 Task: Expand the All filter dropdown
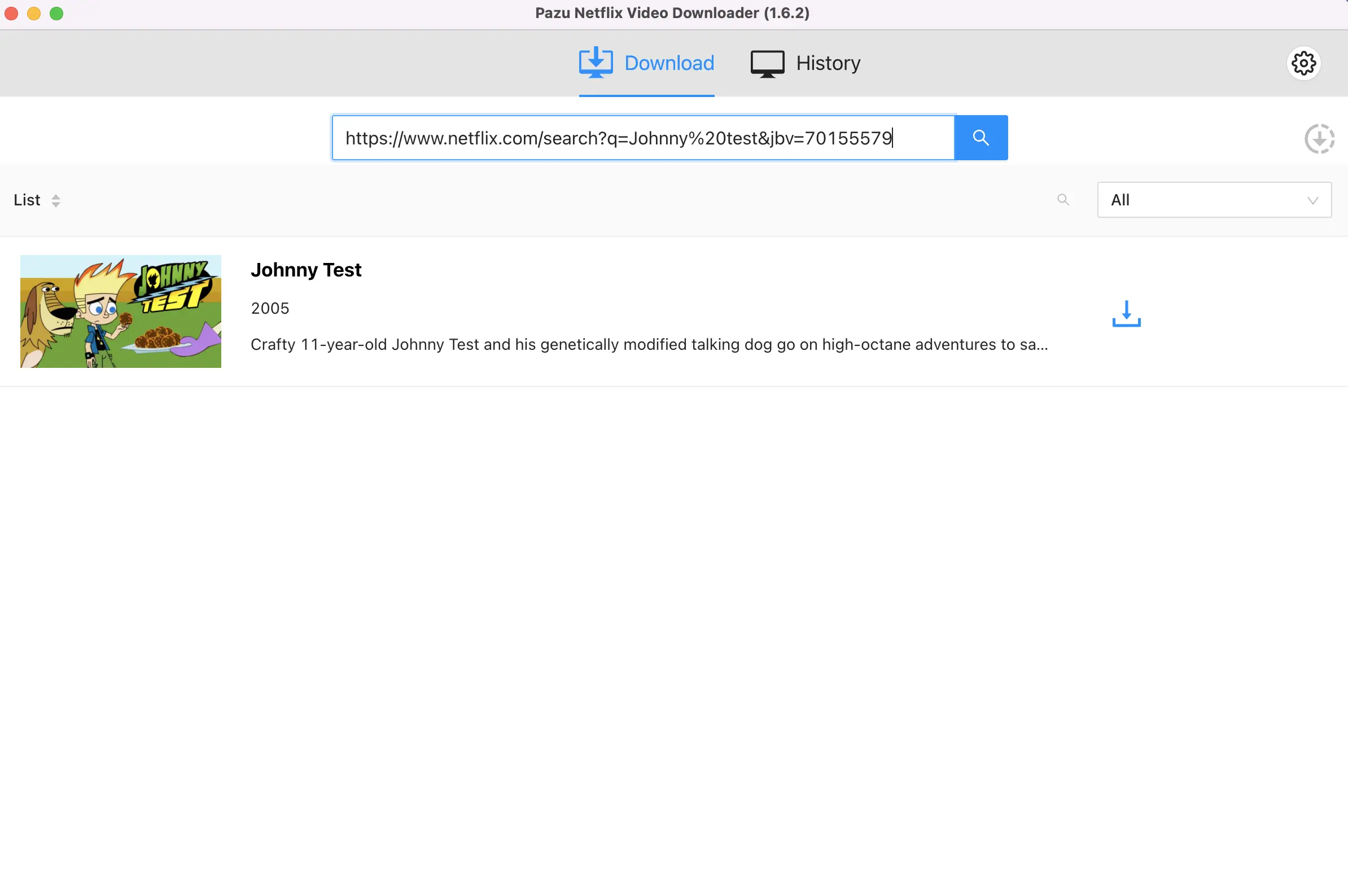click(1214, 200)
